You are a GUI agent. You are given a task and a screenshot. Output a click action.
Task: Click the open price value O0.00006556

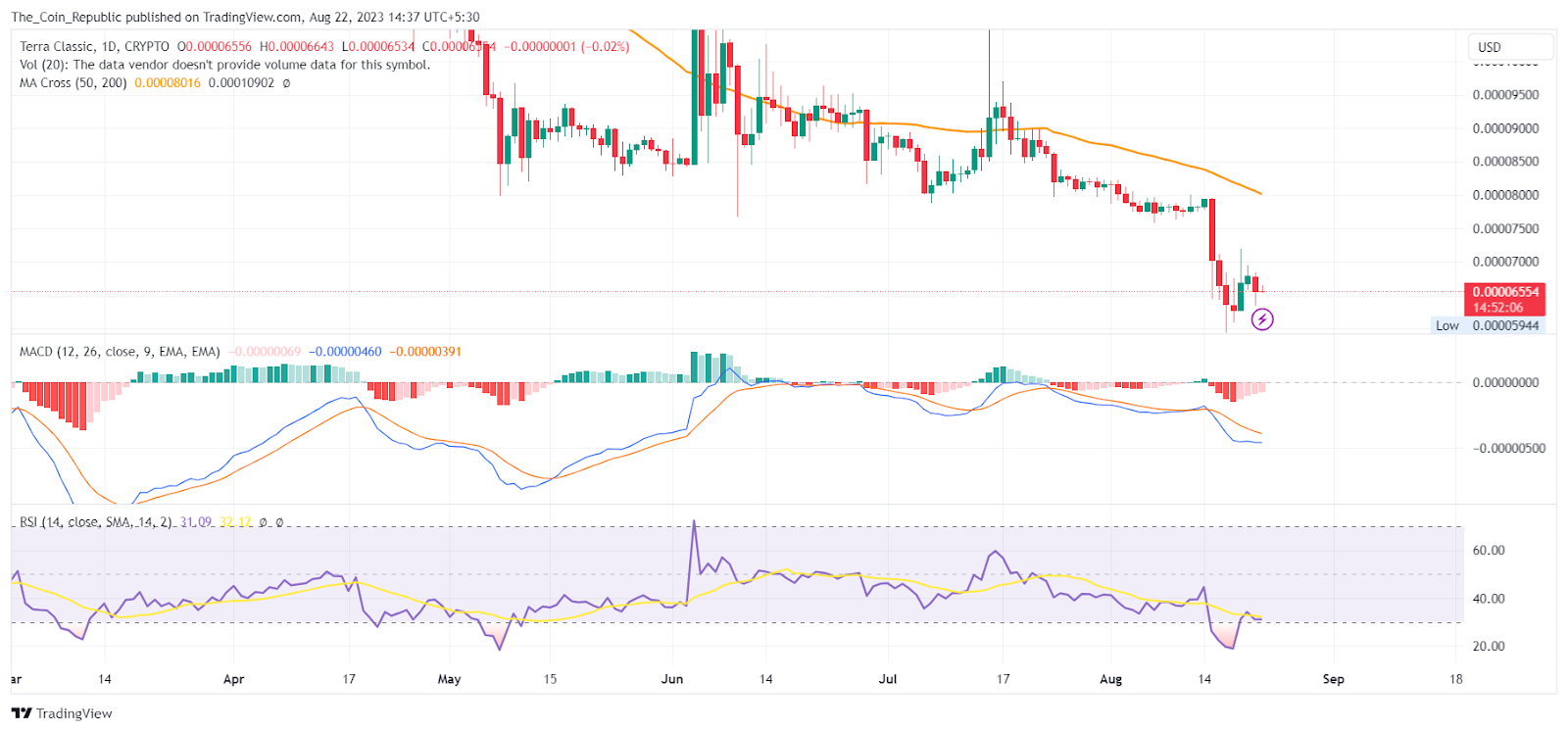(214, 46)
